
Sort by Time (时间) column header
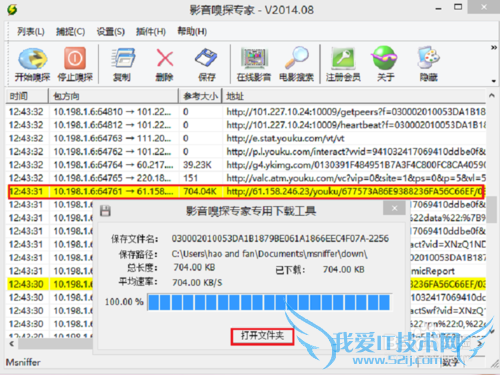pos(27,96)
